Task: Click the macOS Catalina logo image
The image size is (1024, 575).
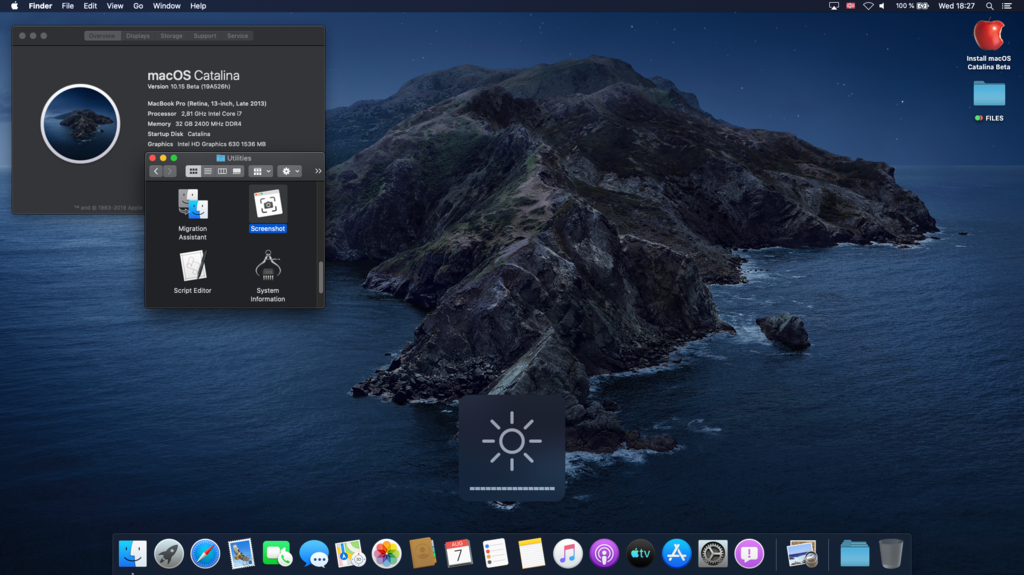Action: [80, 123]
